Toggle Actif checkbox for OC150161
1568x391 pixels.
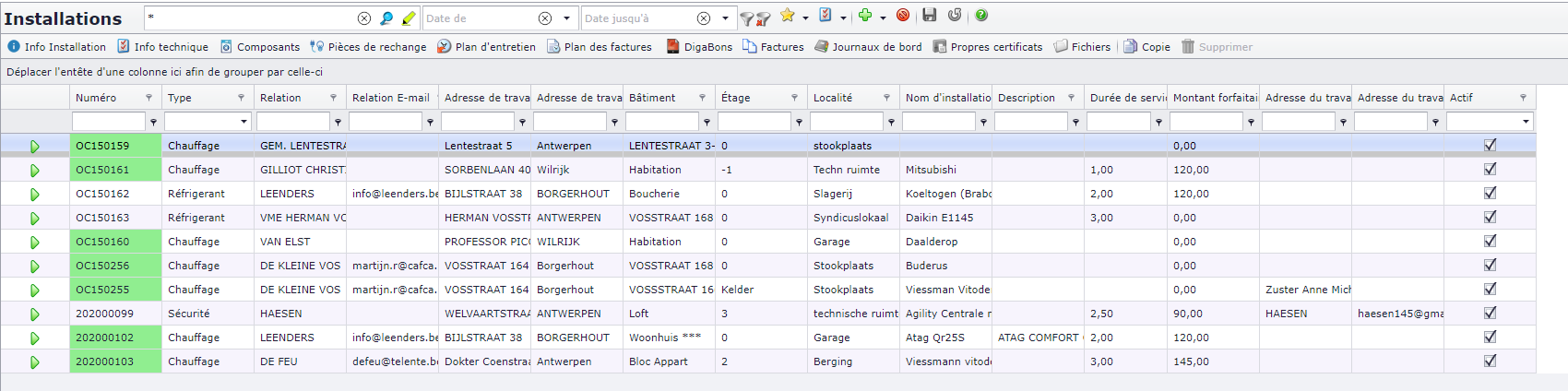tap(1490, 169)
